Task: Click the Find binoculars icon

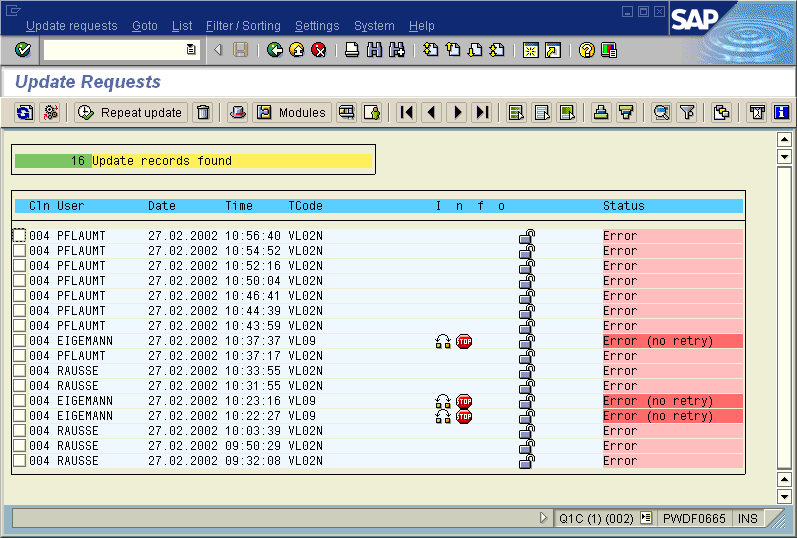Action: [x=374, y=50]
